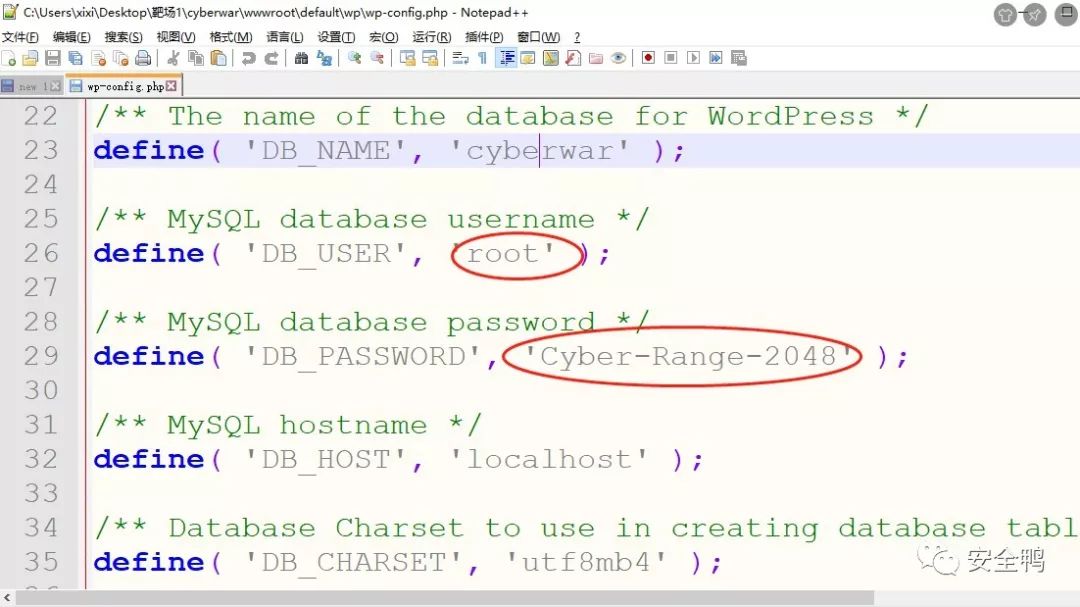Click the 'root' username value

510,254
